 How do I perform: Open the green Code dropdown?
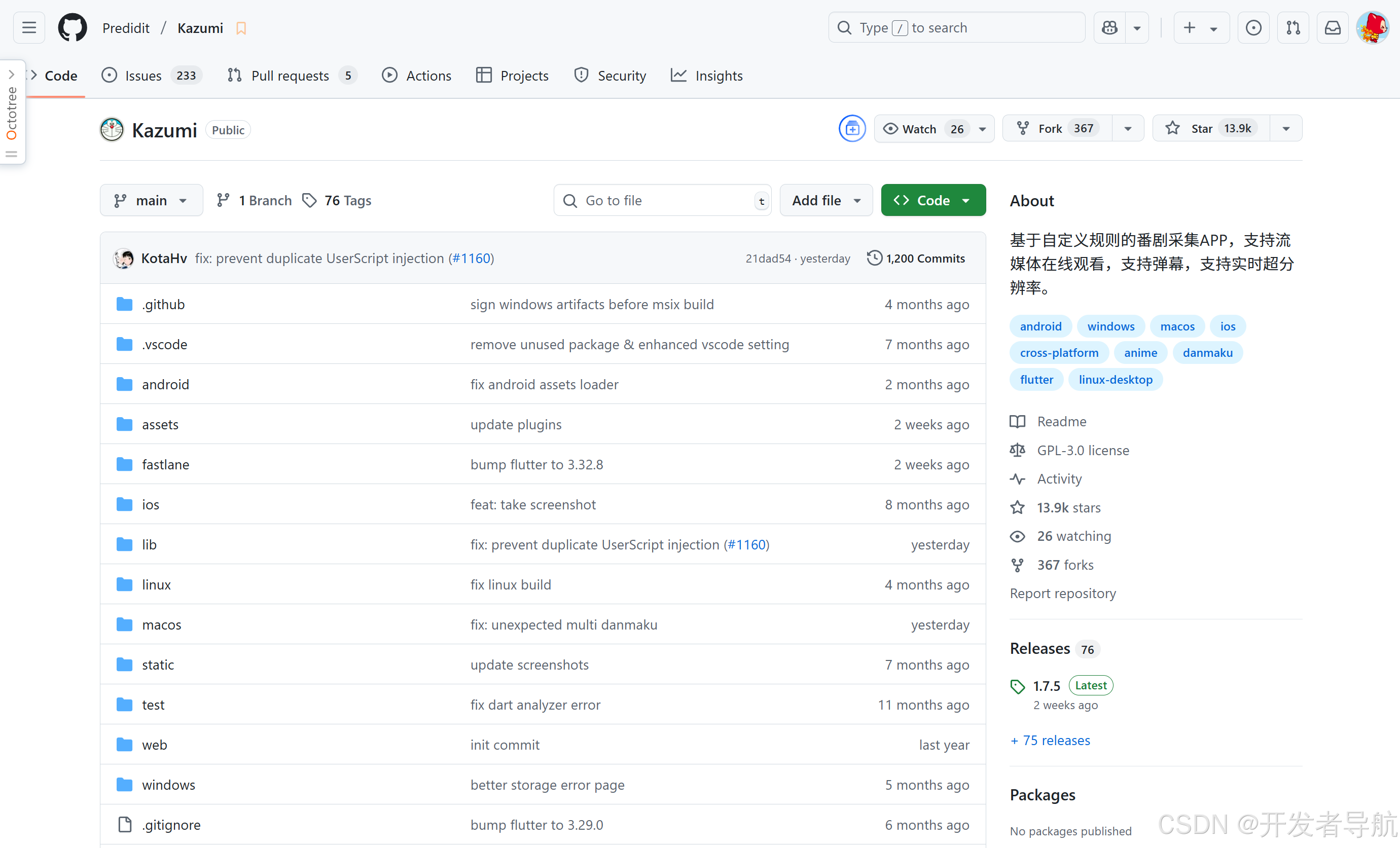(x=932, y=201)
